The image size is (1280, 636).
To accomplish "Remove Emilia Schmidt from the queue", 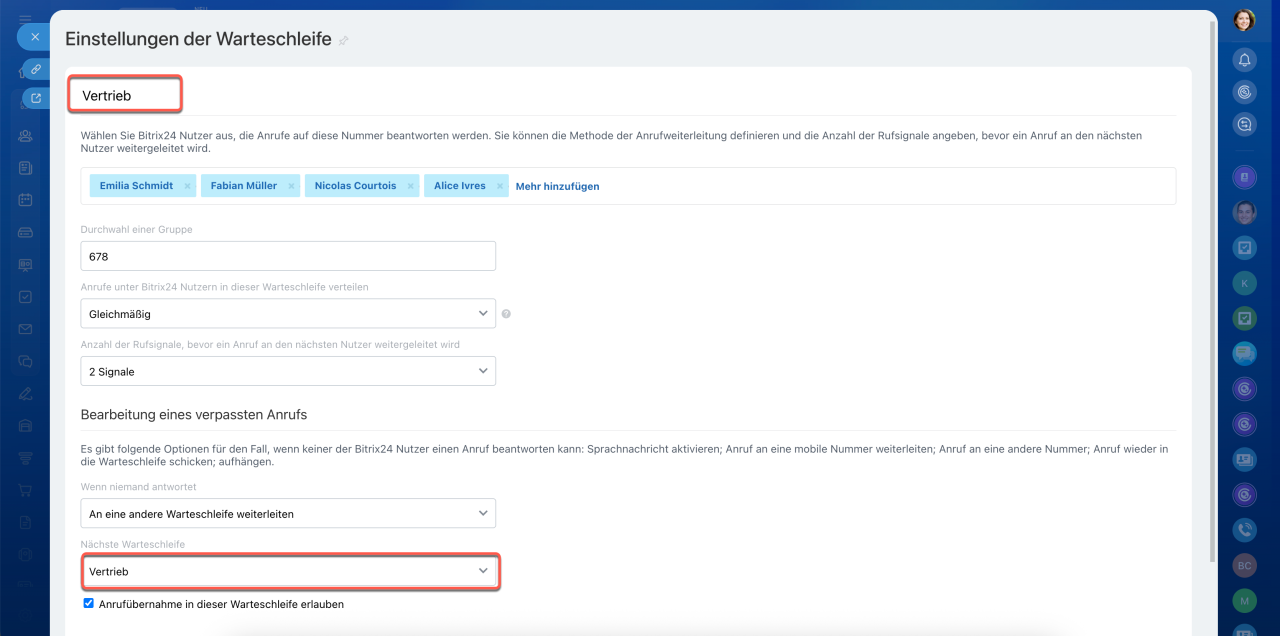I will tap(187, 186).
